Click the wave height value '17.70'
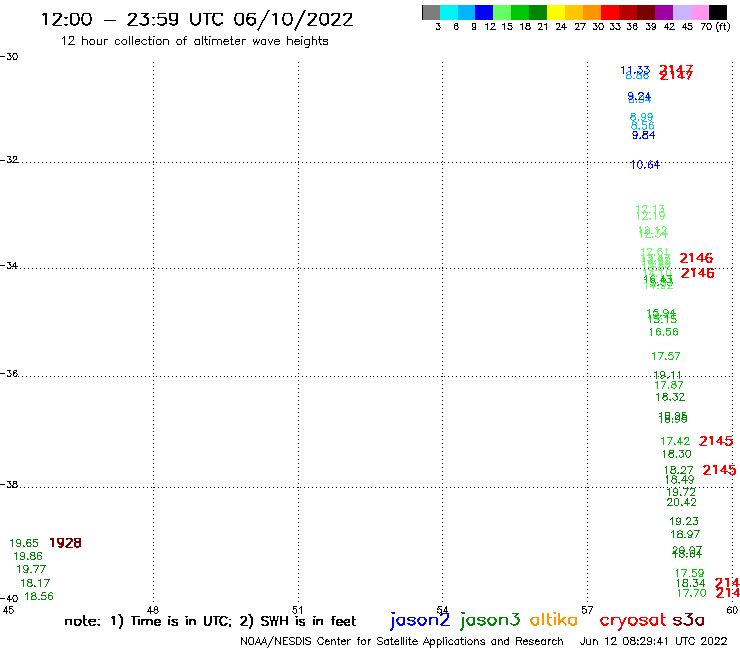The width and height of the screenshot is (740, 650). [x=692, y=593]
